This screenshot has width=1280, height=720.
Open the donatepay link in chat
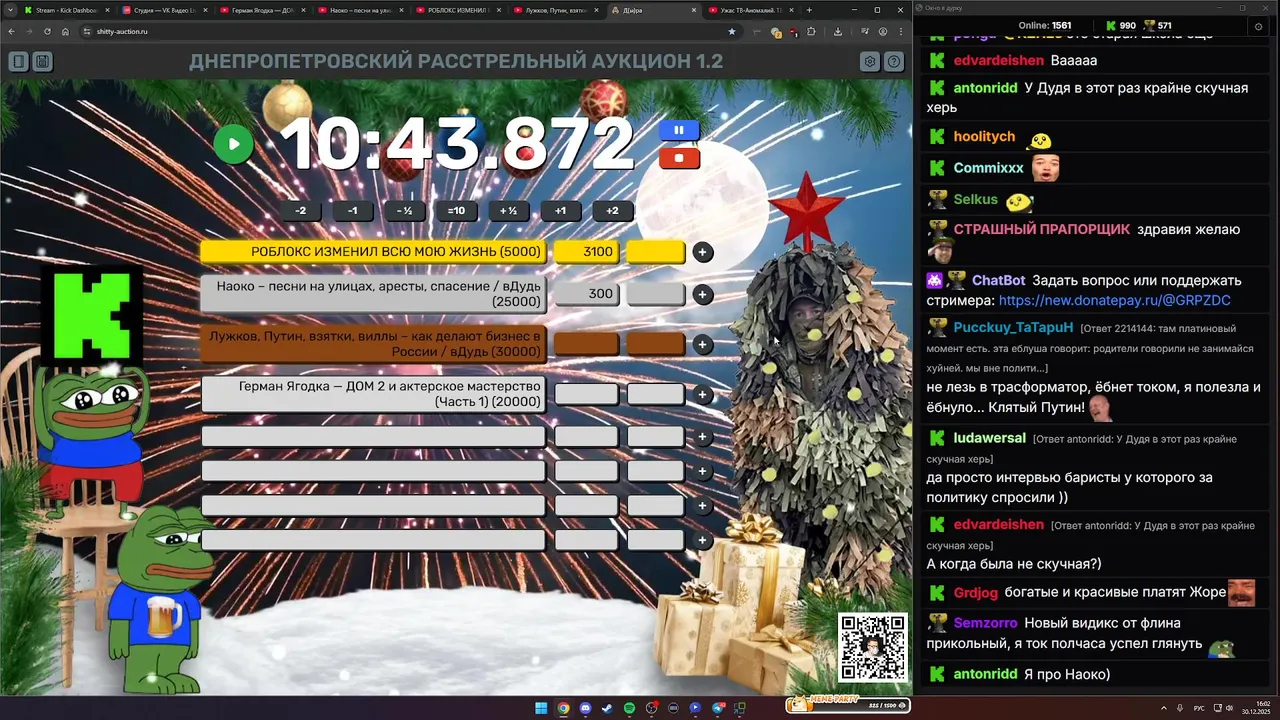[1114, 300]
